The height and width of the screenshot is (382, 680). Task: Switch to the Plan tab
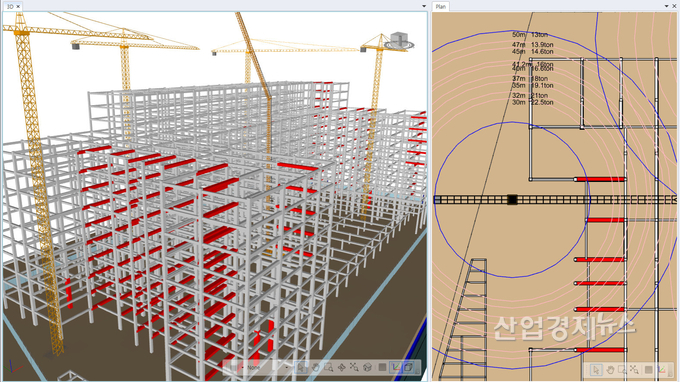coord(441,7)
